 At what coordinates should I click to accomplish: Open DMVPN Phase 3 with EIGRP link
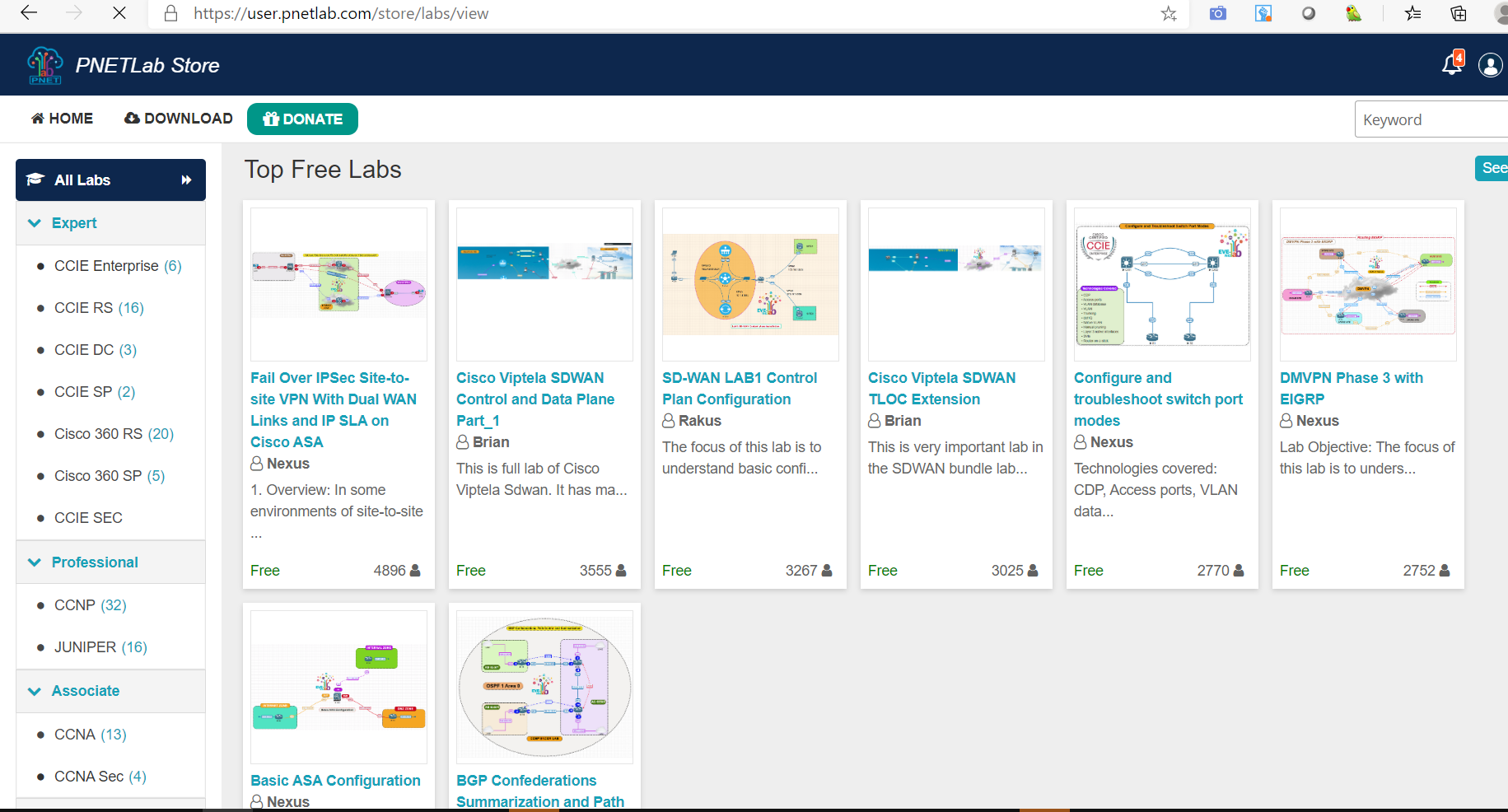tap(1352, 389)
